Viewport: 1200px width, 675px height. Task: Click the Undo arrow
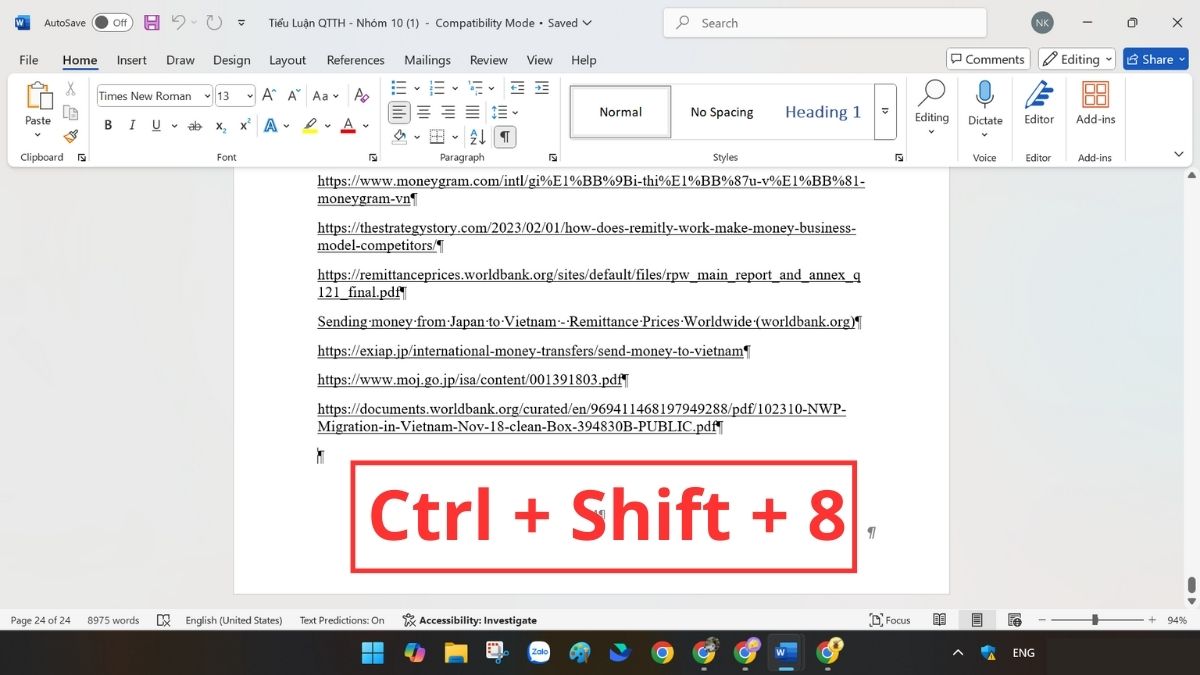[x=178, y=22]
